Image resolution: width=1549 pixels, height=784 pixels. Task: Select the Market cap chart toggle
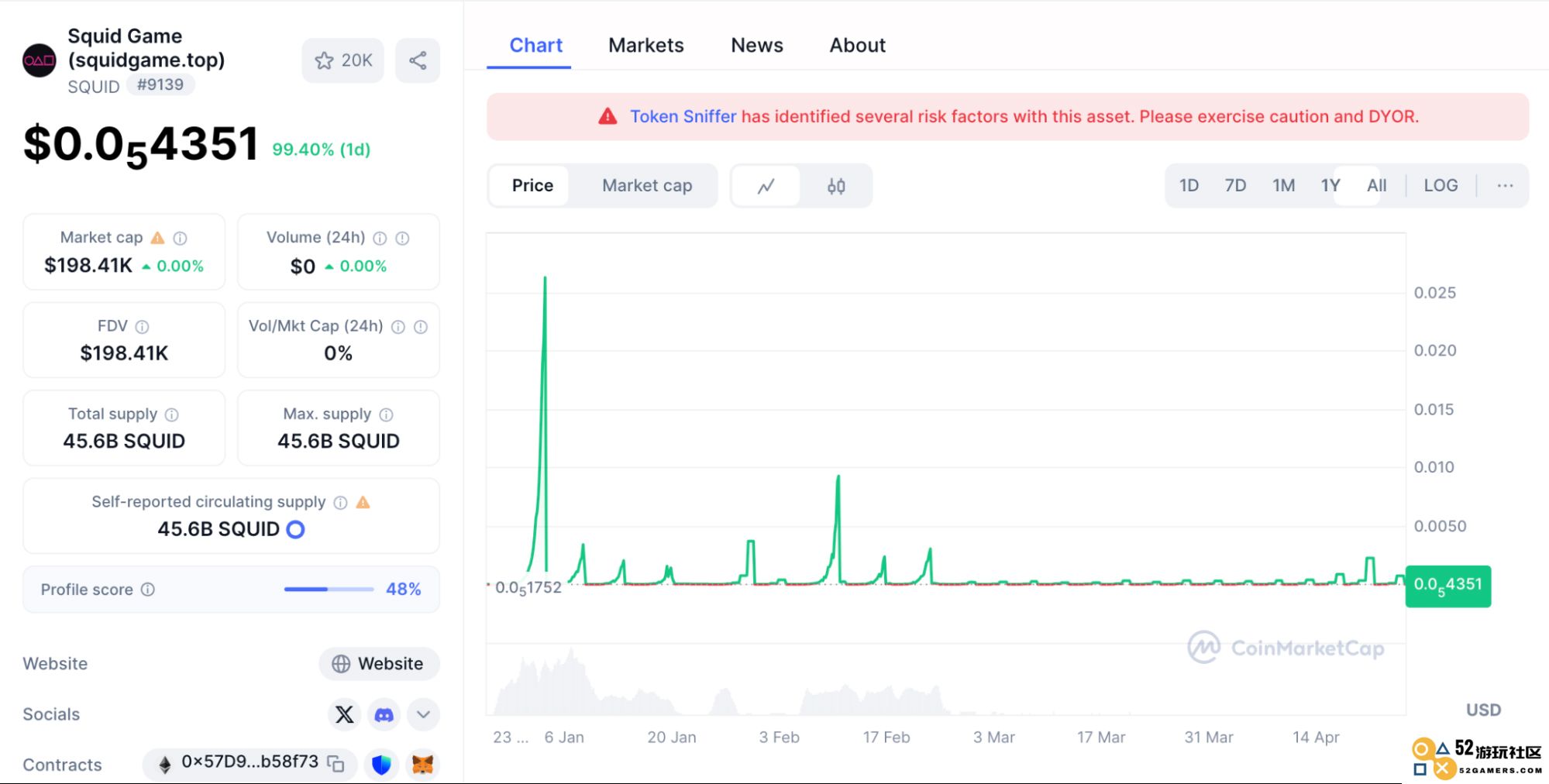tap(647, 186)
